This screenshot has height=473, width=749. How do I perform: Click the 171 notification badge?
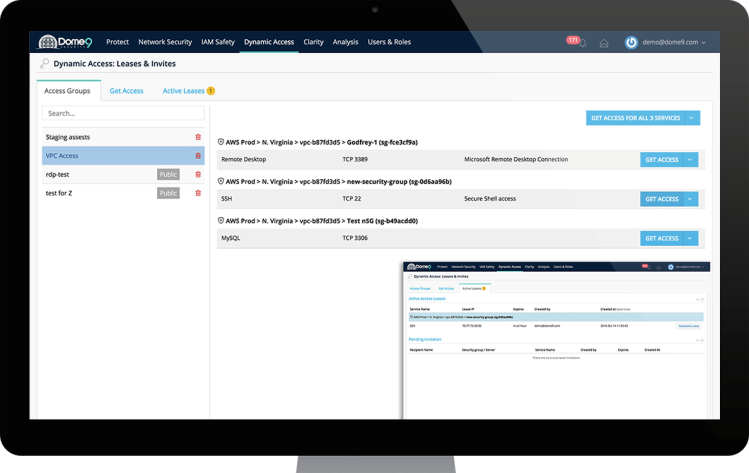[573, 40]
